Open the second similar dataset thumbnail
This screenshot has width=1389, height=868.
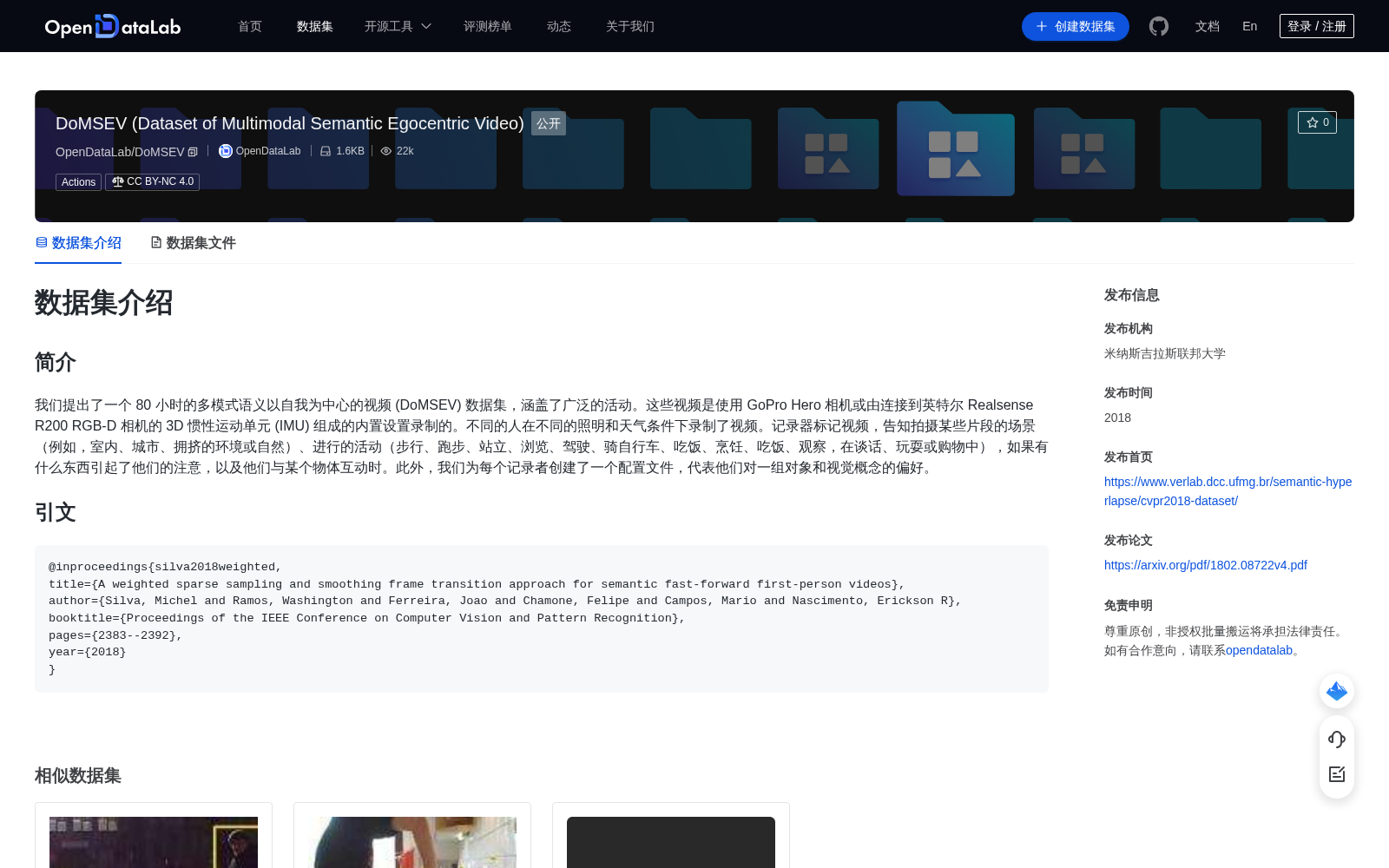coord(412,842)
